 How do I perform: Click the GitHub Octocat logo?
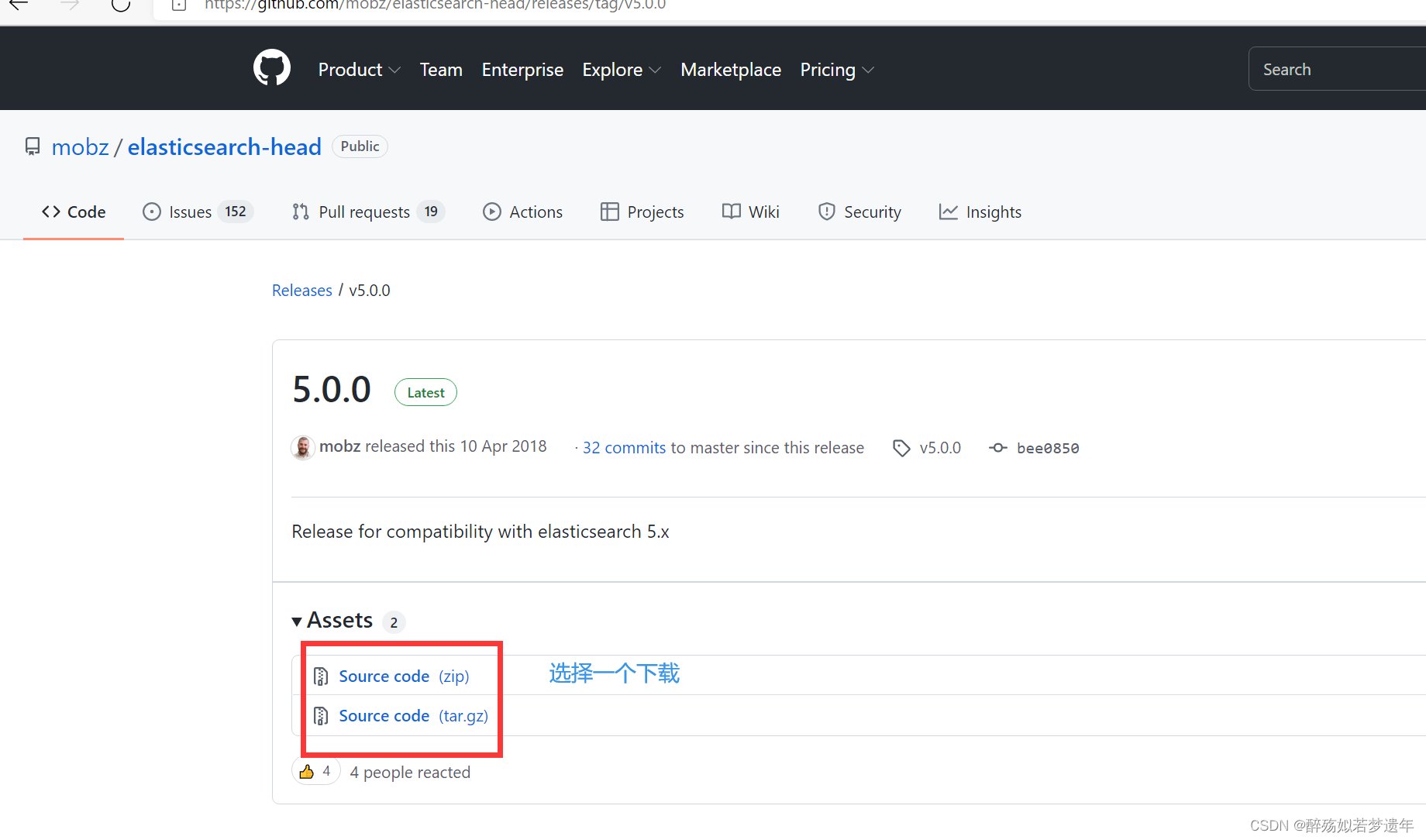(x=272, y=68)
